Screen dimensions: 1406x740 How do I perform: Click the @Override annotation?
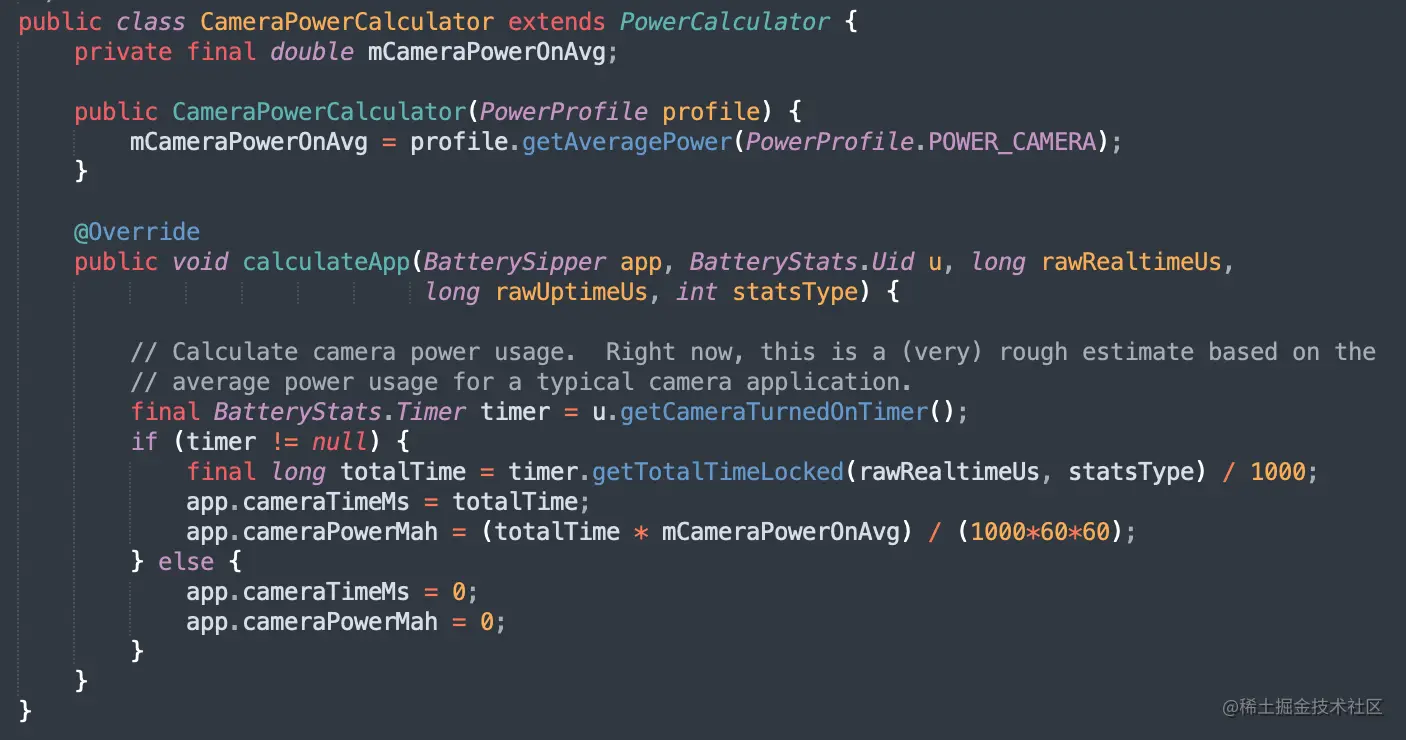tap(137, 232)
